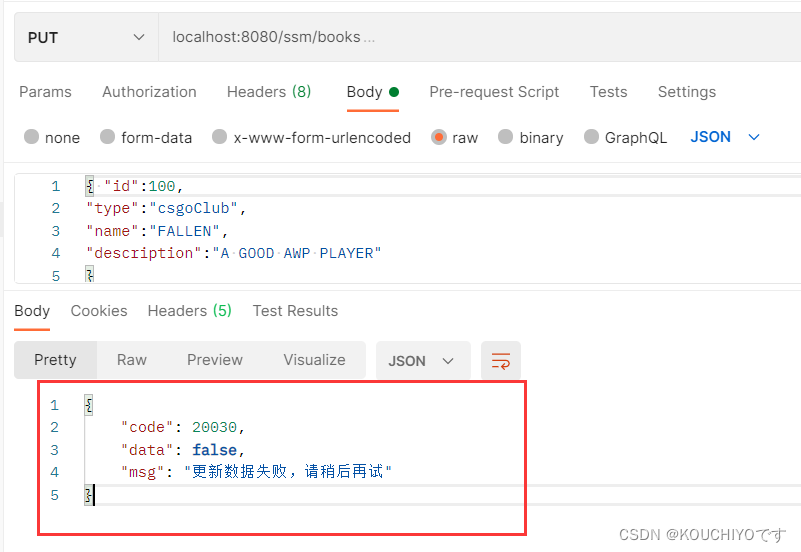This screenshot has height=552, width=801.
Task: Open the request Headers (8) tab
Action: pos(269,92)
